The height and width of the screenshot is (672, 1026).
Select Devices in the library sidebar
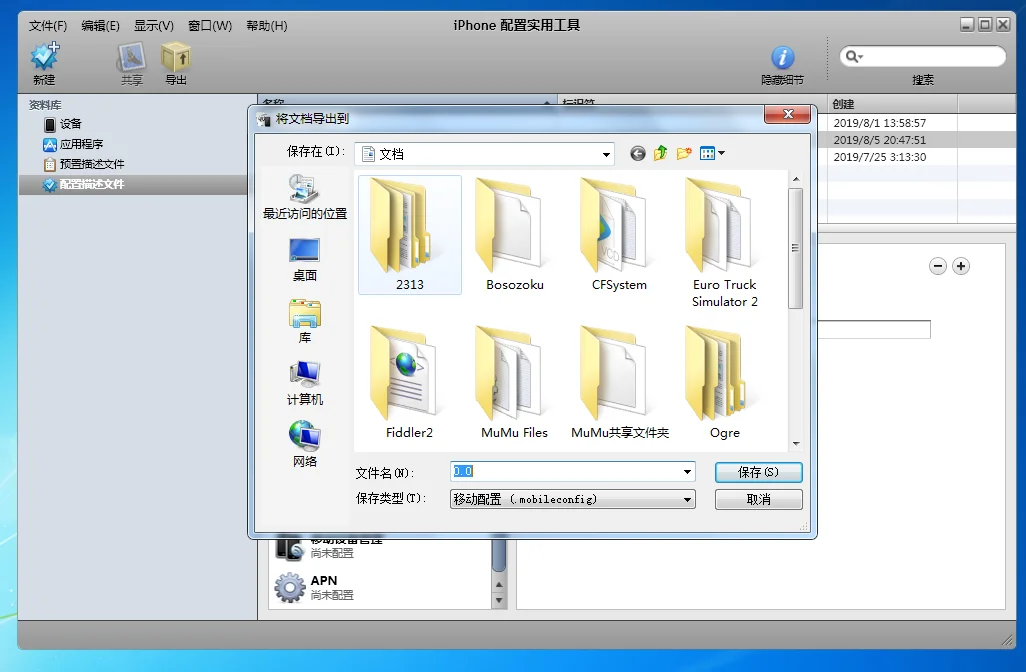[x=63, y=124]
